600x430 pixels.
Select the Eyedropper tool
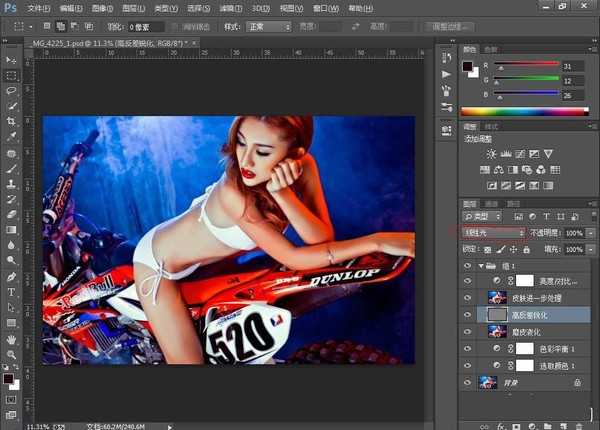pyautogui.click(x=11, y=136)
